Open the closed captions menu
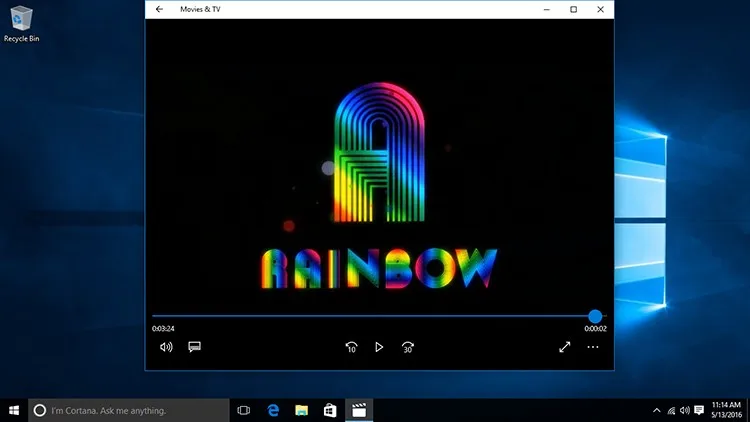The image size is (750, 422). pyautogui.click(x=194, y=347)
